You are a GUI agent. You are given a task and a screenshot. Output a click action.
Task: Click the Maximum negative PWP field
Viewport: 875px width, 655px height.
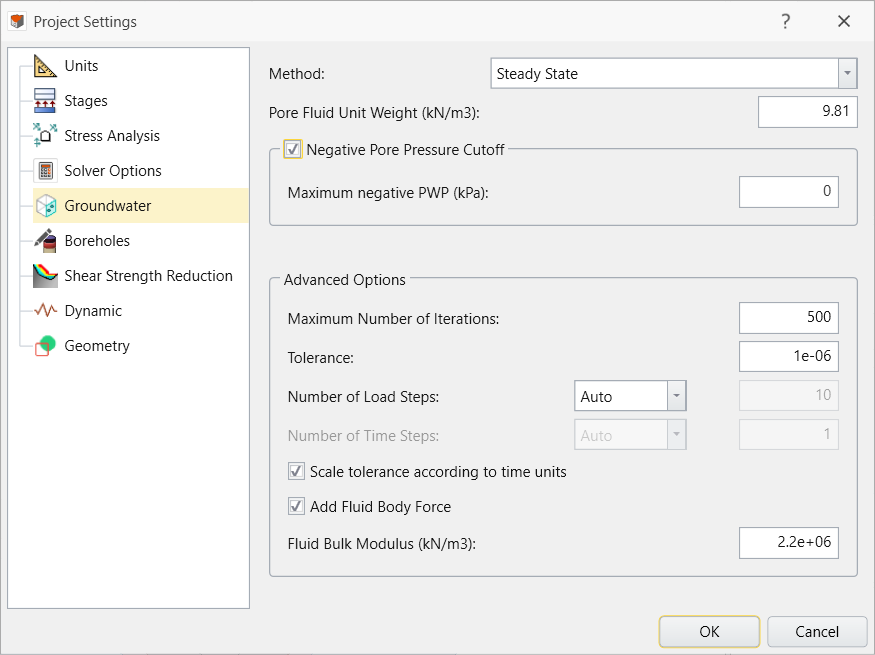point(789,192)
